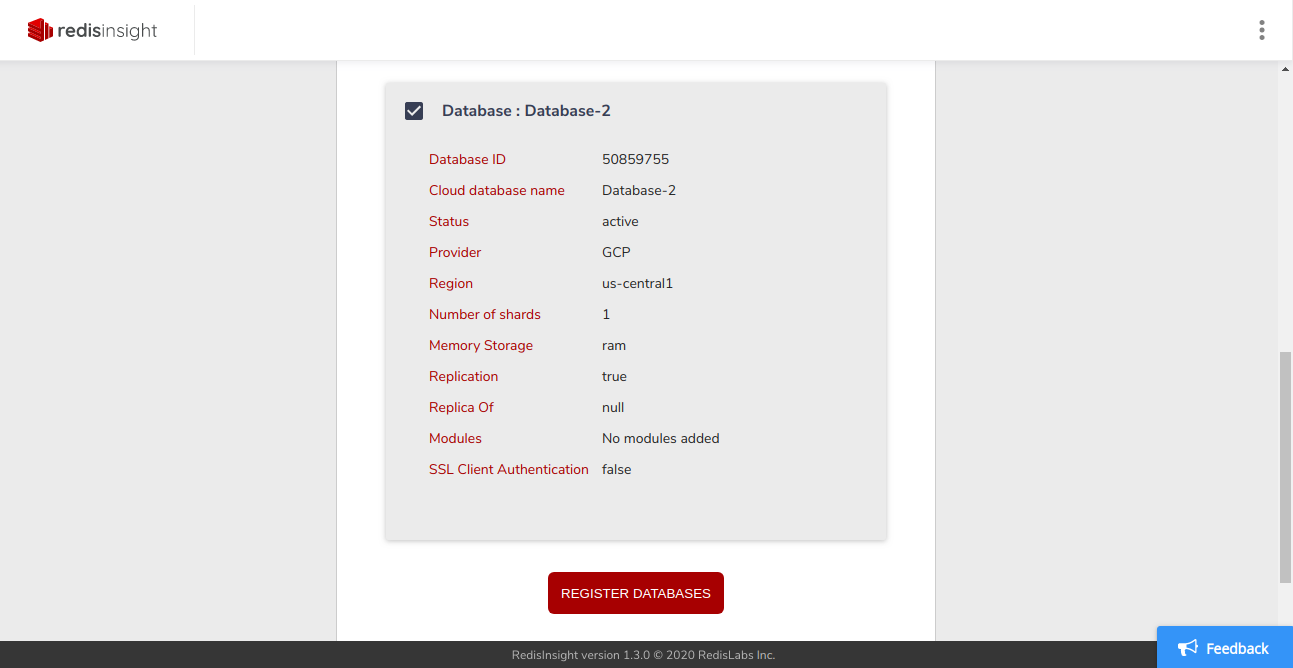Click the Database ID value 50859755
The width and height of the screenshot is (1293, 668).
[x=635, y=159]
